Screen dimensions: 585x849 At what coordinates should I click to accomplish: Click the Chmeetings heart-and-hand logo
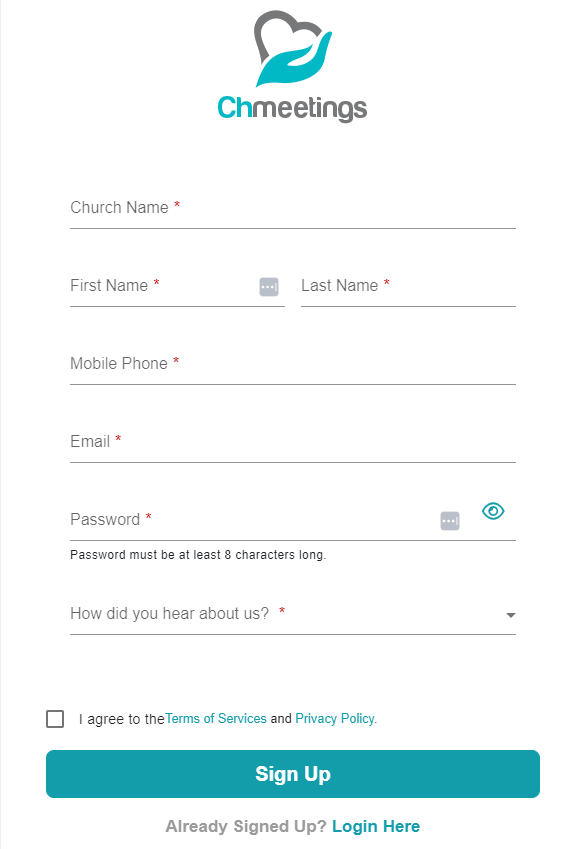(293, 48)
